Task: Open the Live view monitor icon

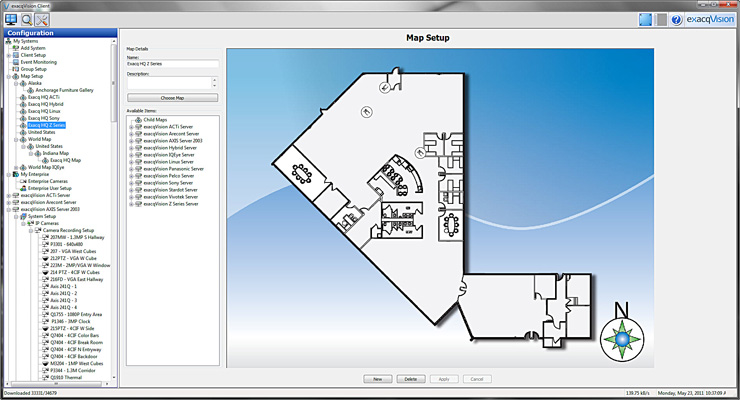Action: (10, 19)
